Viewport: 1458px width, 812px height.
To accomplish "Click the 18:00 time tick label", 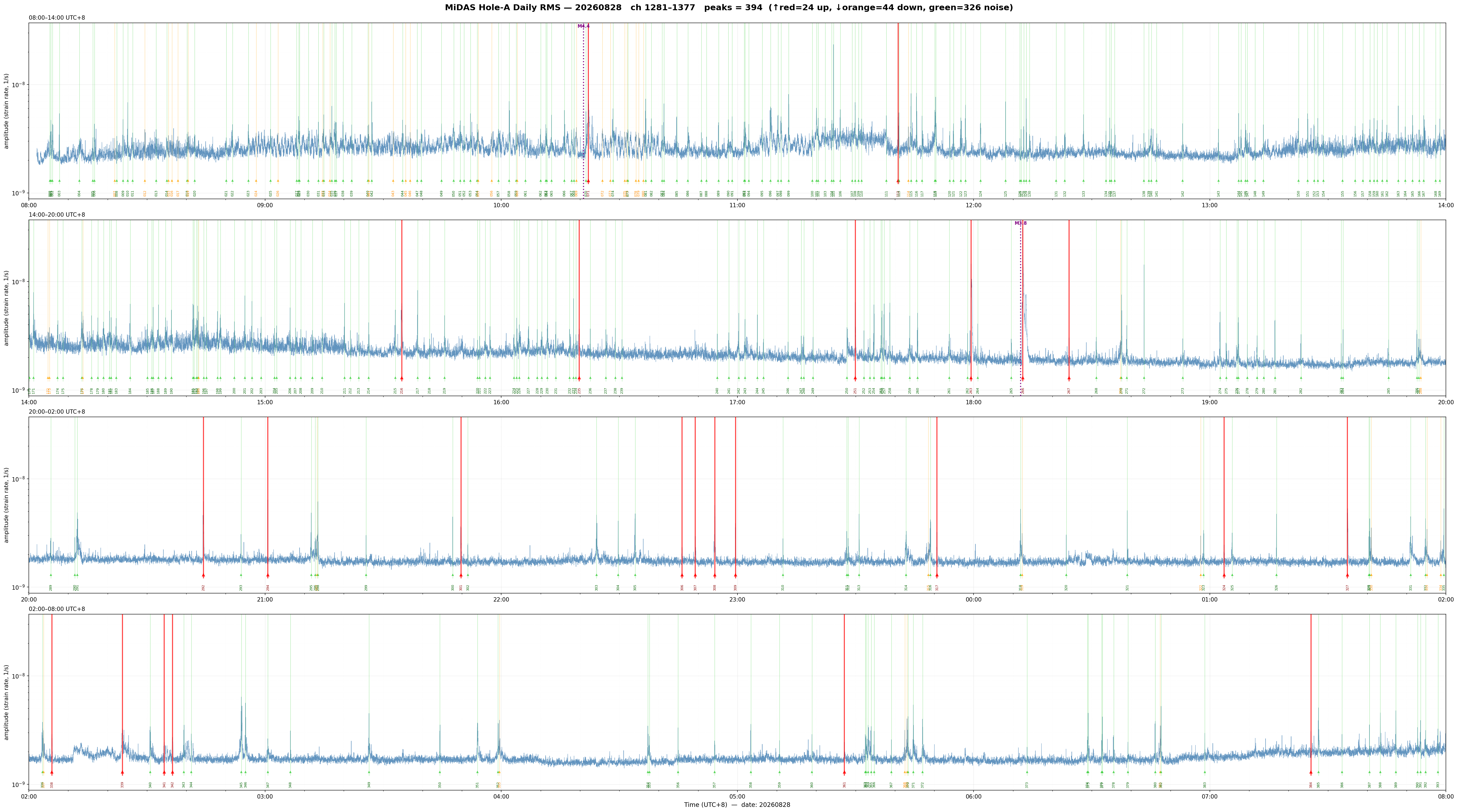I will click(x=974, y=402).
